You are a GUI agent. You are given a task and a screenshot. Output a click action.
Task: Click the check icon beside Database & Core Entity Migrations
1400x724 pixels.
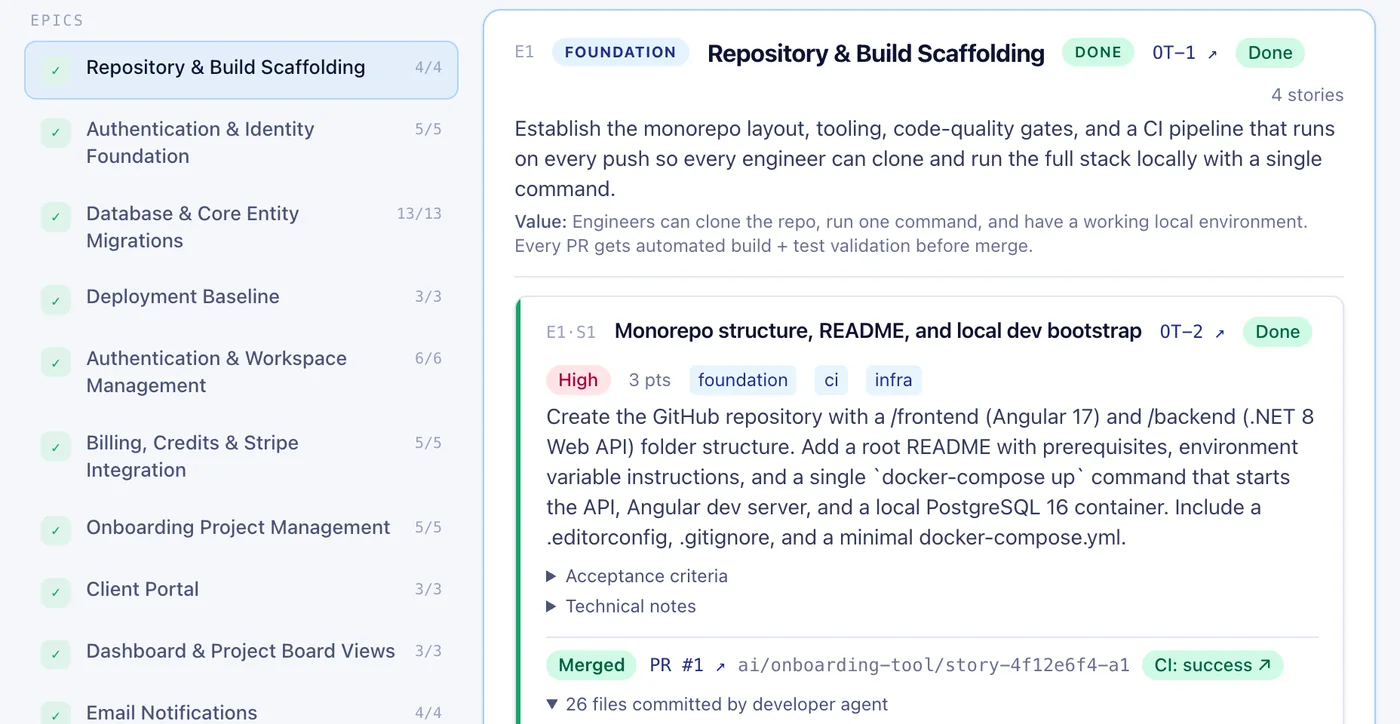coord(56,216)
